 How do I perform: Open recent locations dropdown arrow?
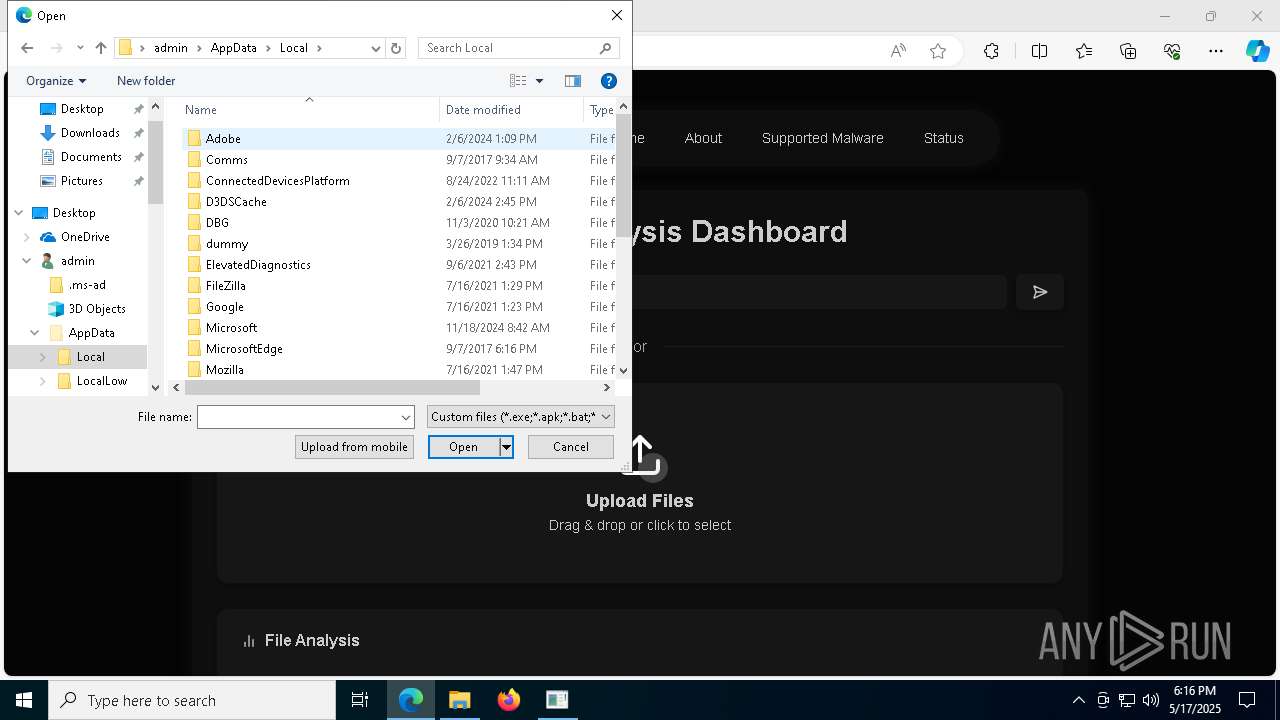80,48
